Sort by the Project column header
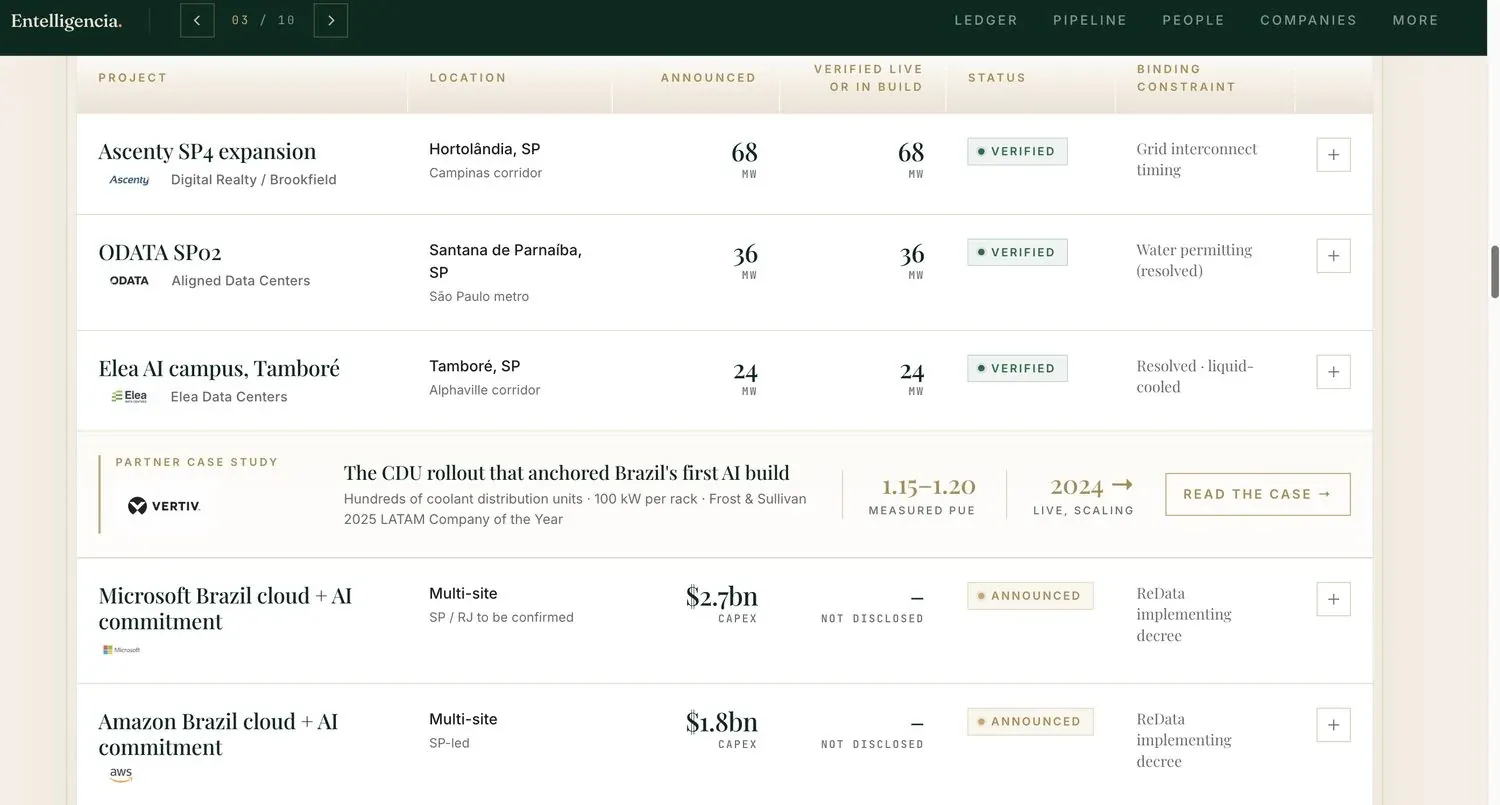 133,78
